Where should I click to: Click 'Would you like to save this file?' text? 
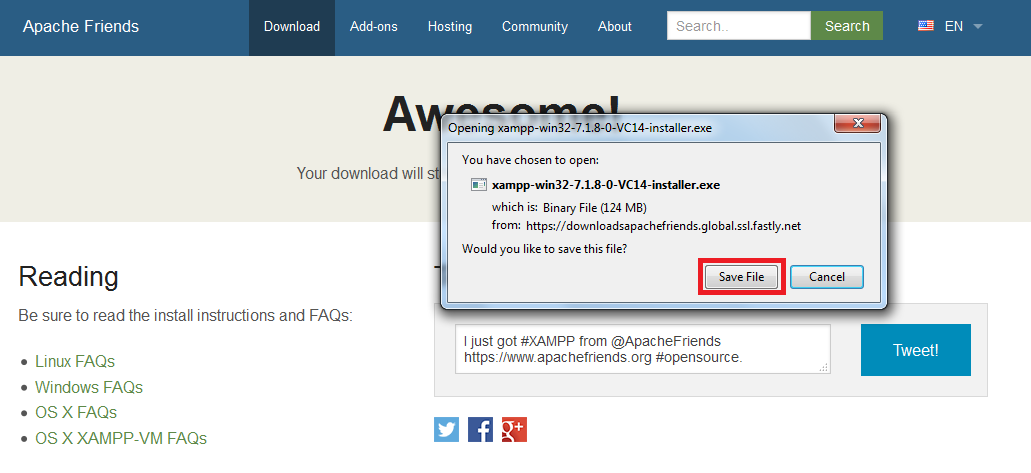(544, 249)
